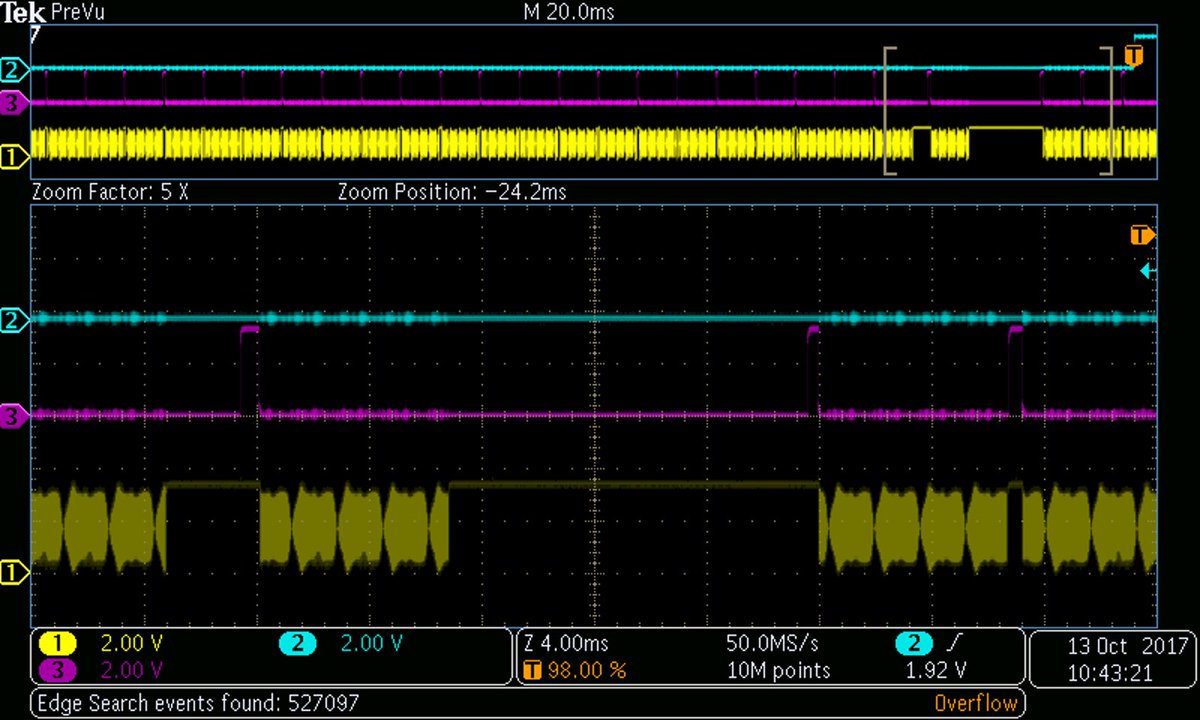Click yellow channel 1 2.00 V value
This screenshot has width=1200, height=720.
pyautogui.click(x=133, y=644)
